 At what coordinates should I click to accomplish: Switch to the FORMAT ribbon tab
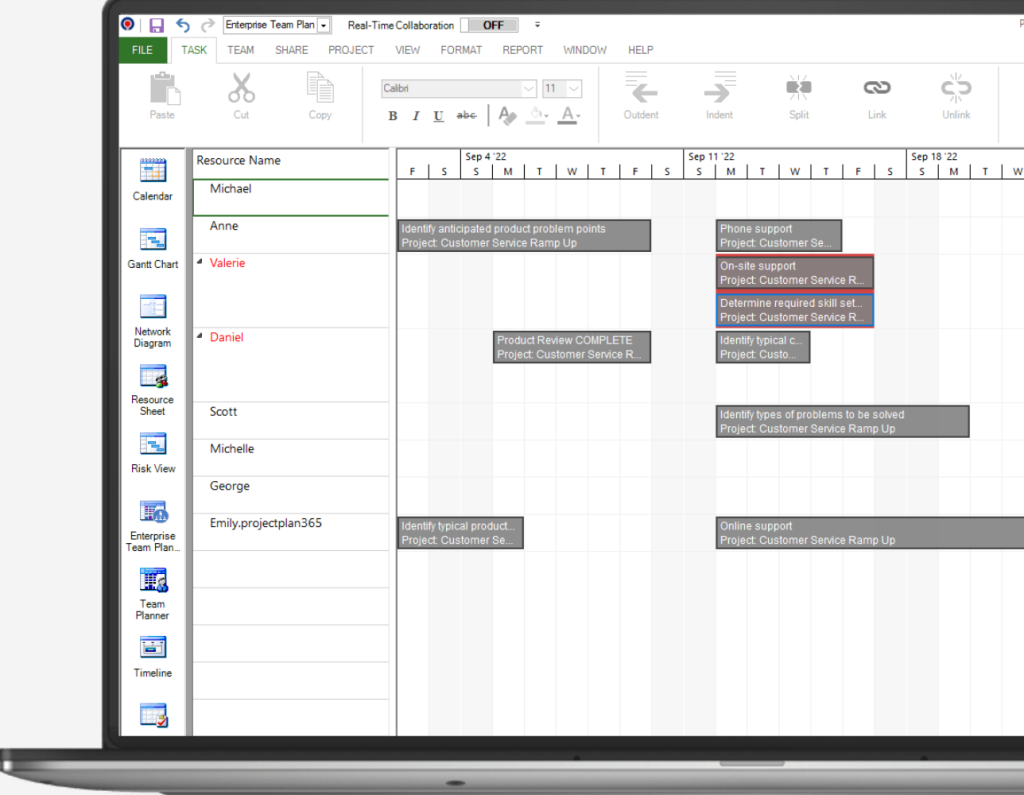point(461,50)
